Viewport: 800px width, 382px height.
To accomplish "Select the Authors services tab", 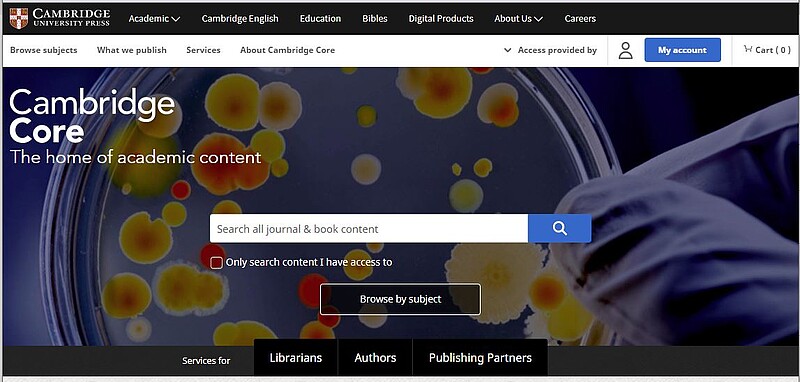I will (x=375, y=358).
